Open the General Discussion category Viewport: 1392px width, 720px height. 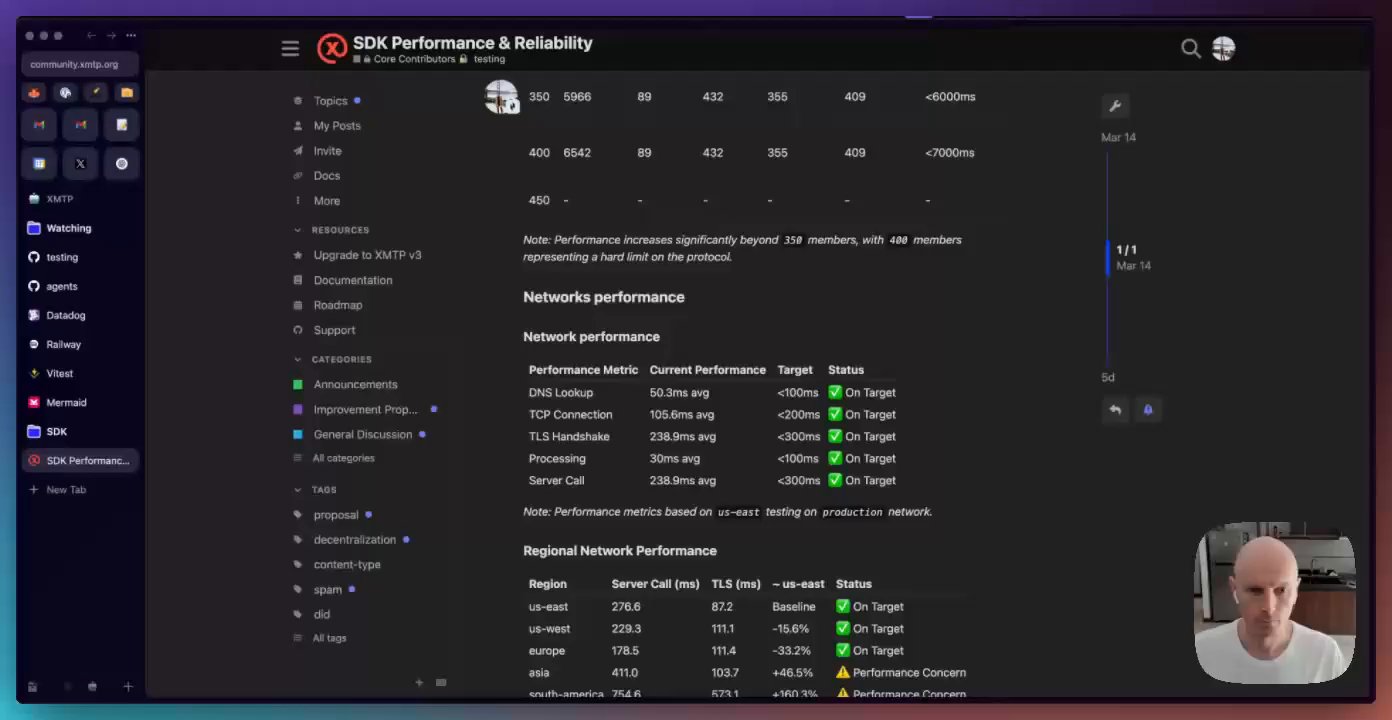[362, 434]
